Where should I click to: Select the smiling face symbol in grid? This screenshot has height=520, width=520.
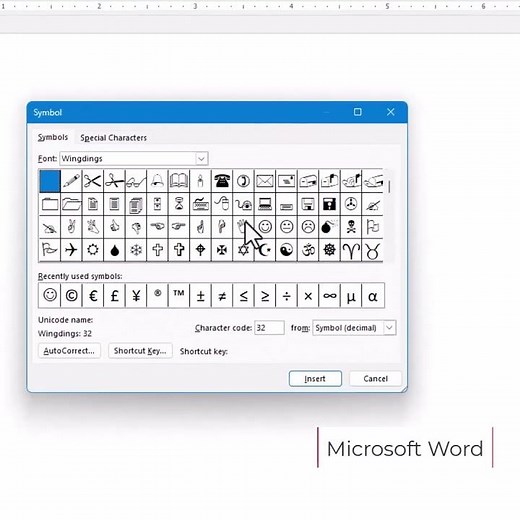(x=265, y=227)
